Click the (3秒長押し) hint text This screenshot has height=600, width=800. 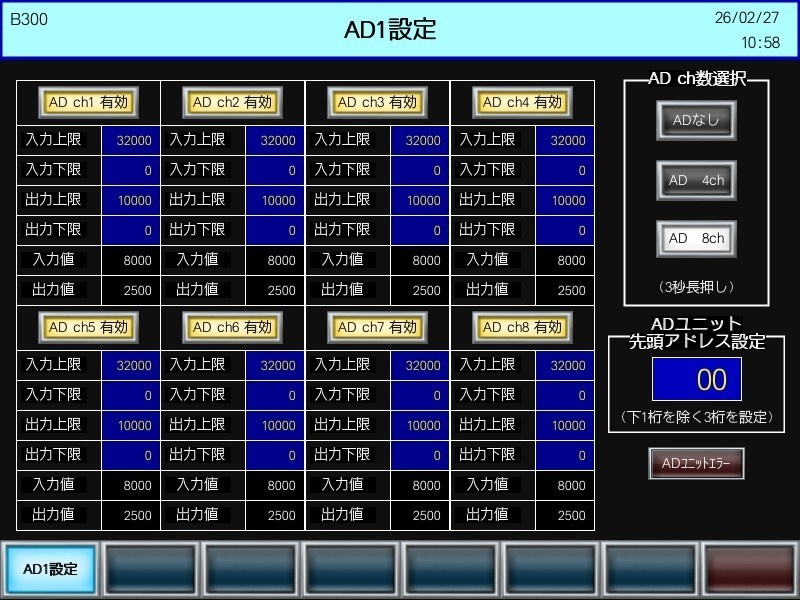click(x=696, y=287)
